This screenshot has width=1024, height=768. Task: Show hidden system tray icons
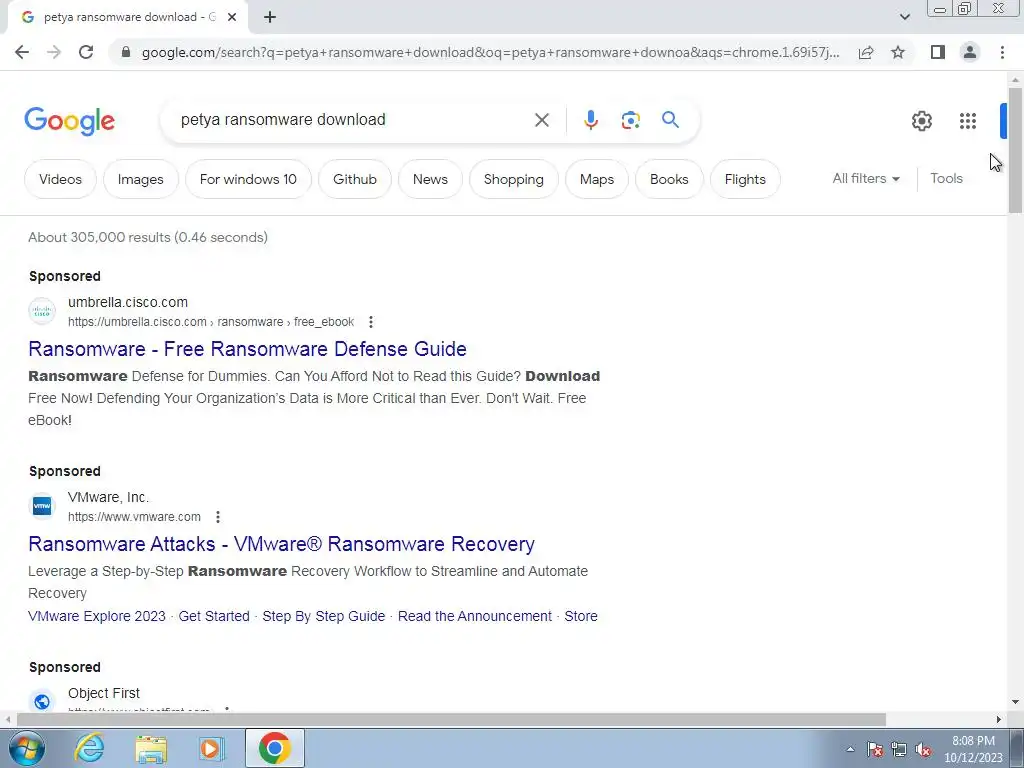(850, 749)
